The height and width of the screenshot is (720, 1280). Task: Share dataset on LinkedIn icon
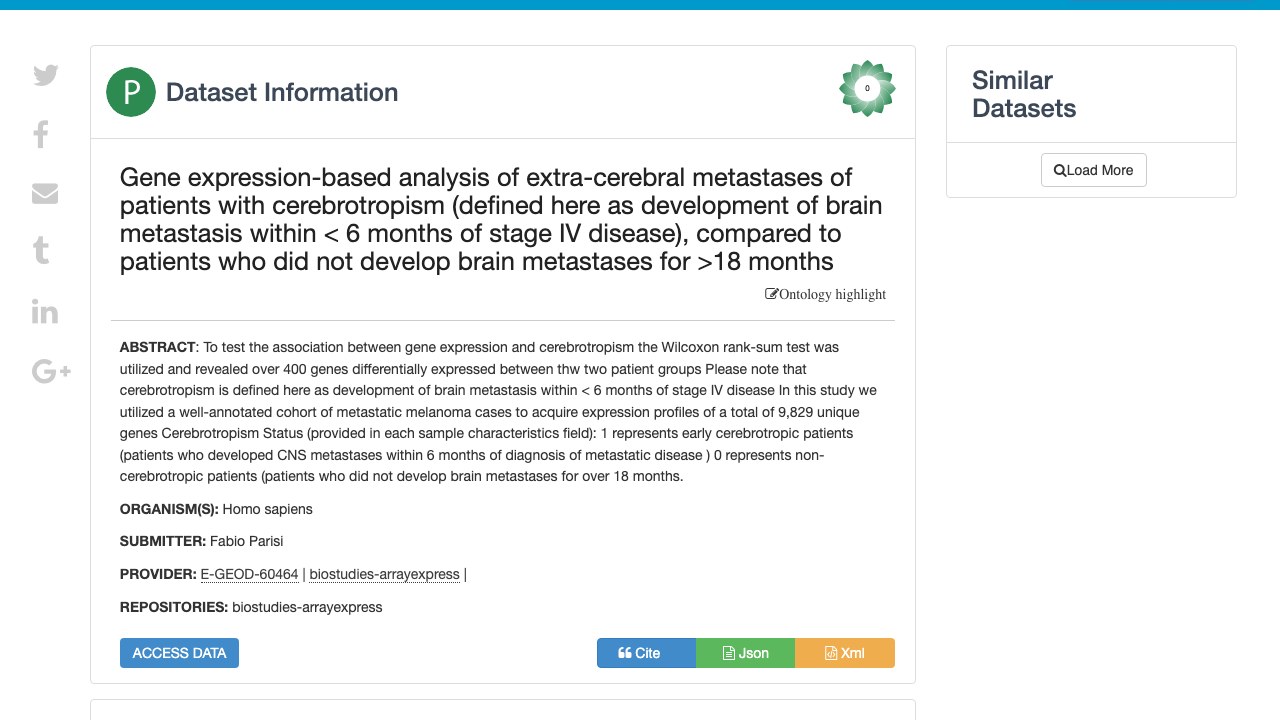pos(45,311)
